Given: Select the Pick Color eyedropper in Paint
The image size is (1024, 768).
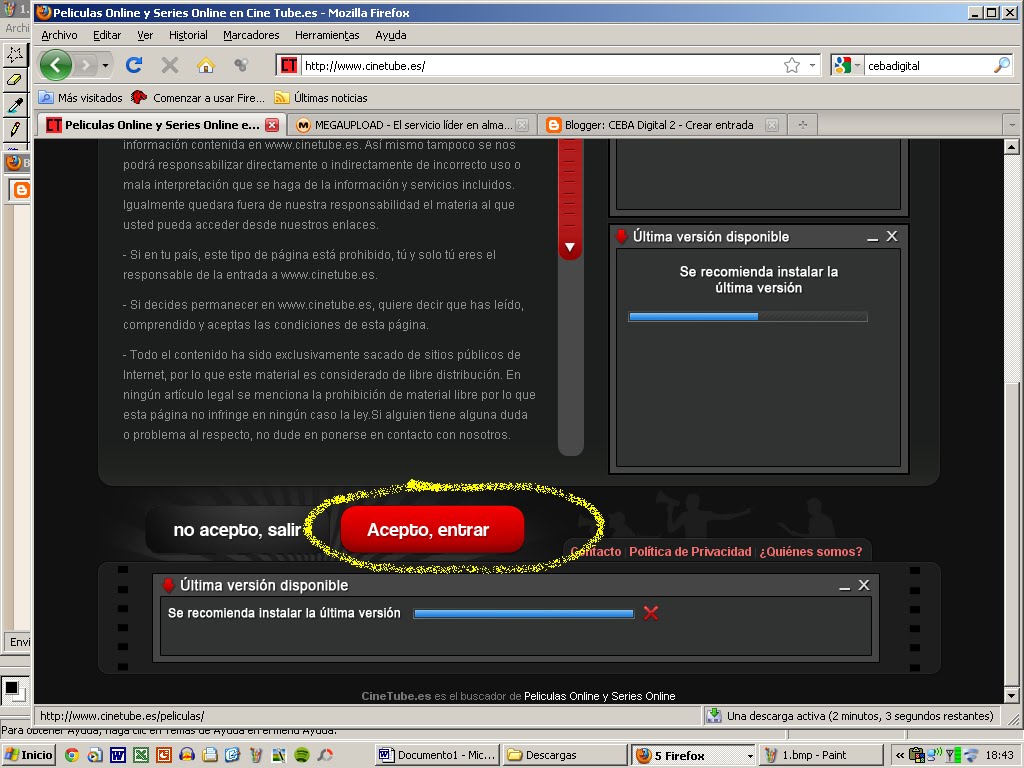Looking at the screenshot, I should pos(14,104).
